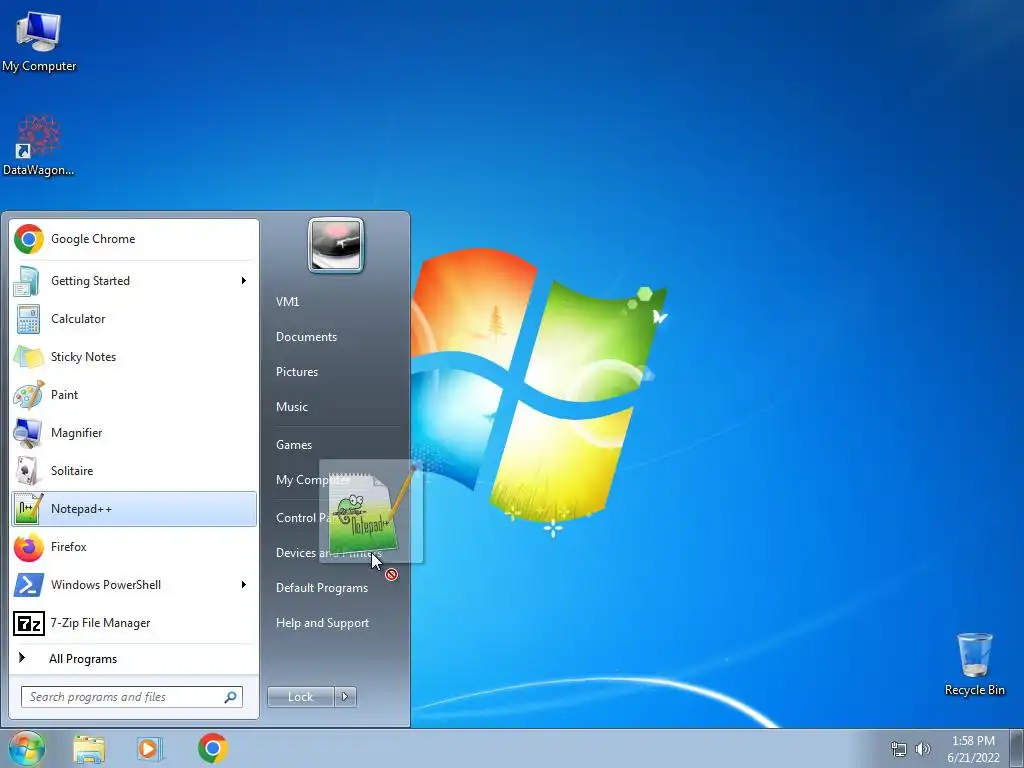Click the Start orb button
The height and width of the screenshot is (768, 1024).
27,748
